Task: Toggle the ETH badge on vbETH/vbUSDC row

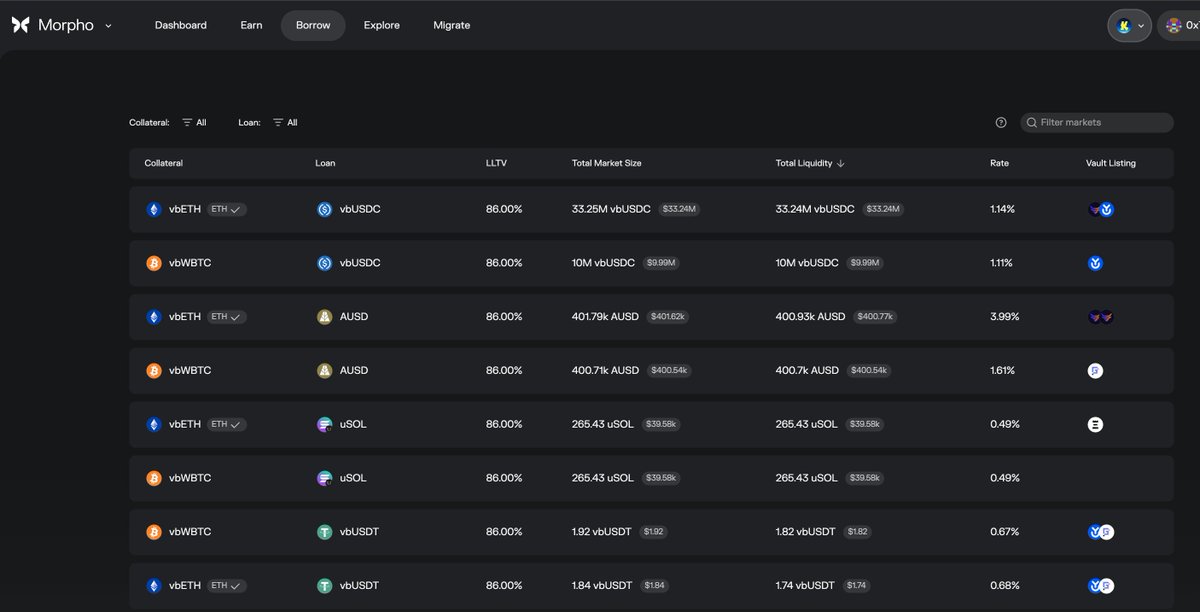Action: coord(227,209)
